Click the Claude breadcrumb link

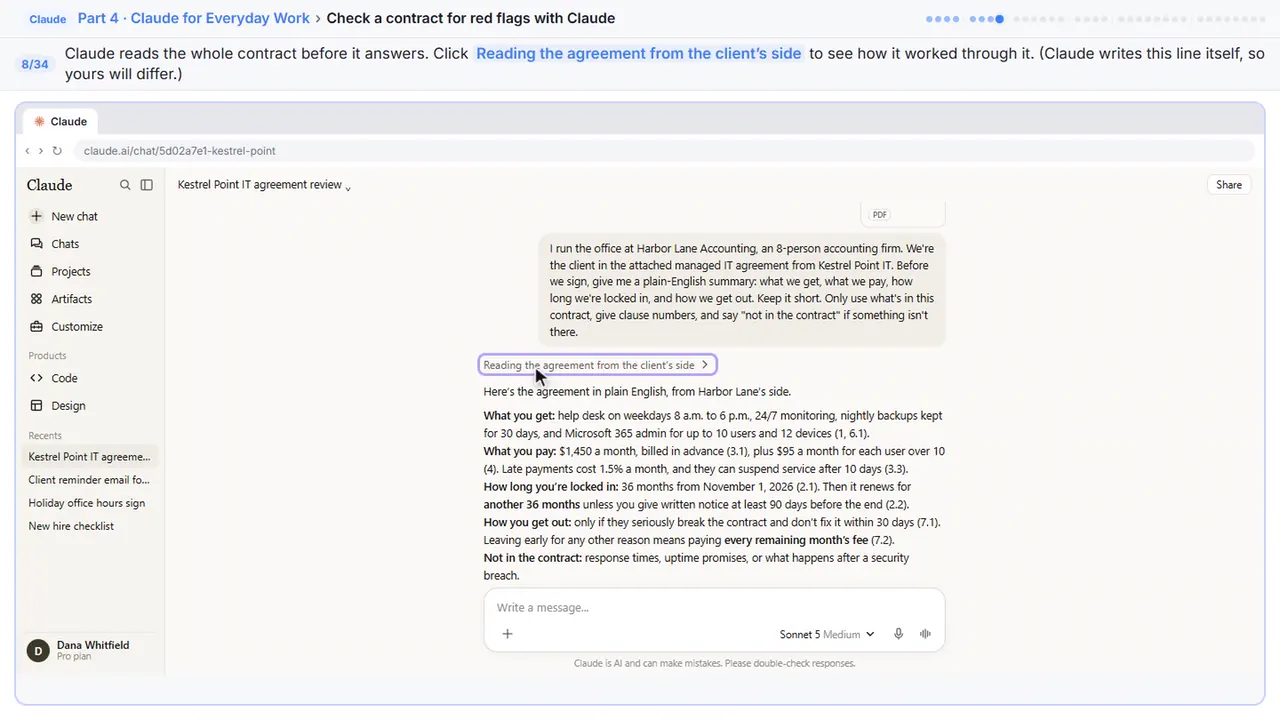click(x=48, y=19)
